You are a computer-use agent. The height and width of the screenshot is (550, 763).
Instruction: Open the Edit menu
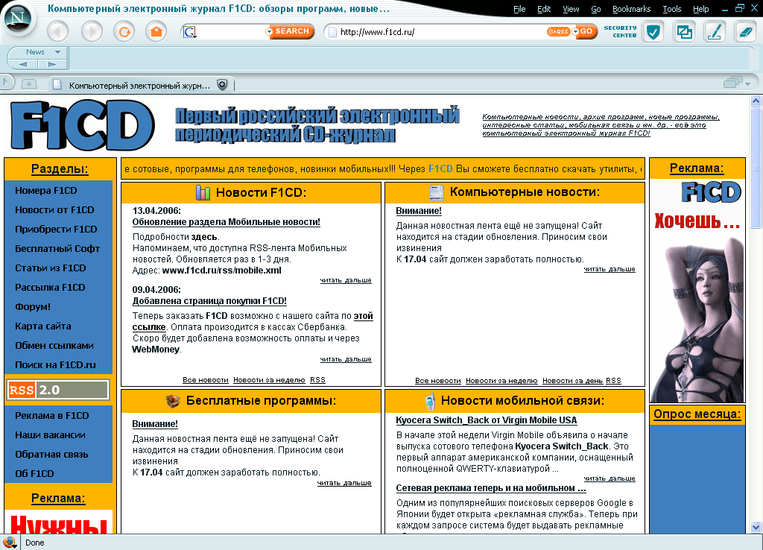[544, 9]
